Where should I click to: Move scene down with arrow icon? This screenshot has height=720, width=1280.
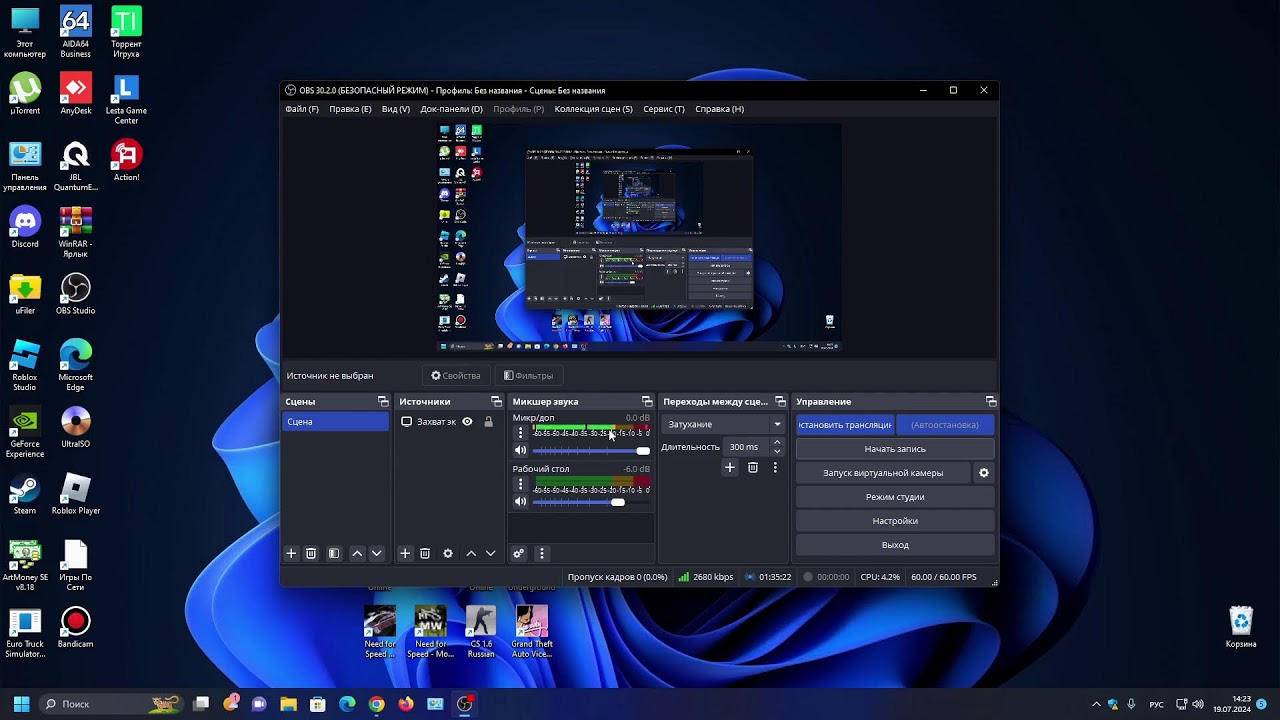coord(377,553)
